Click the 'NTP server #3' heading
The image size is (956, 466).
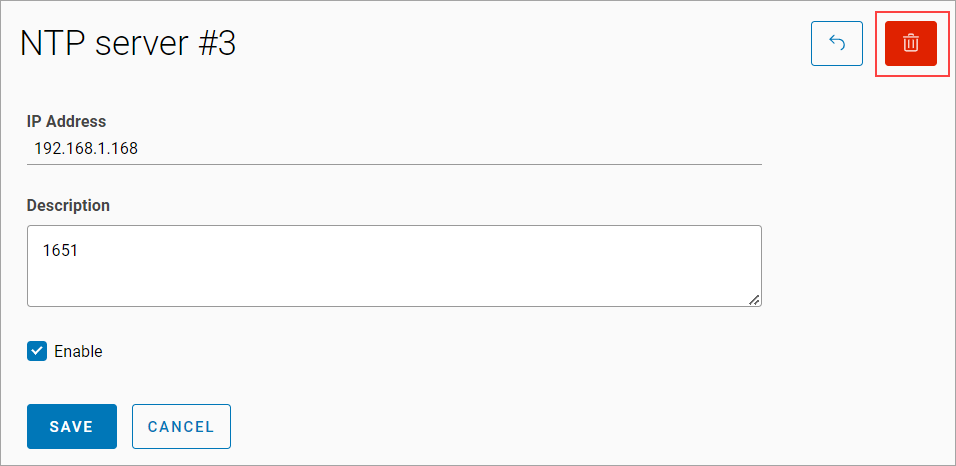coord(128,44)
